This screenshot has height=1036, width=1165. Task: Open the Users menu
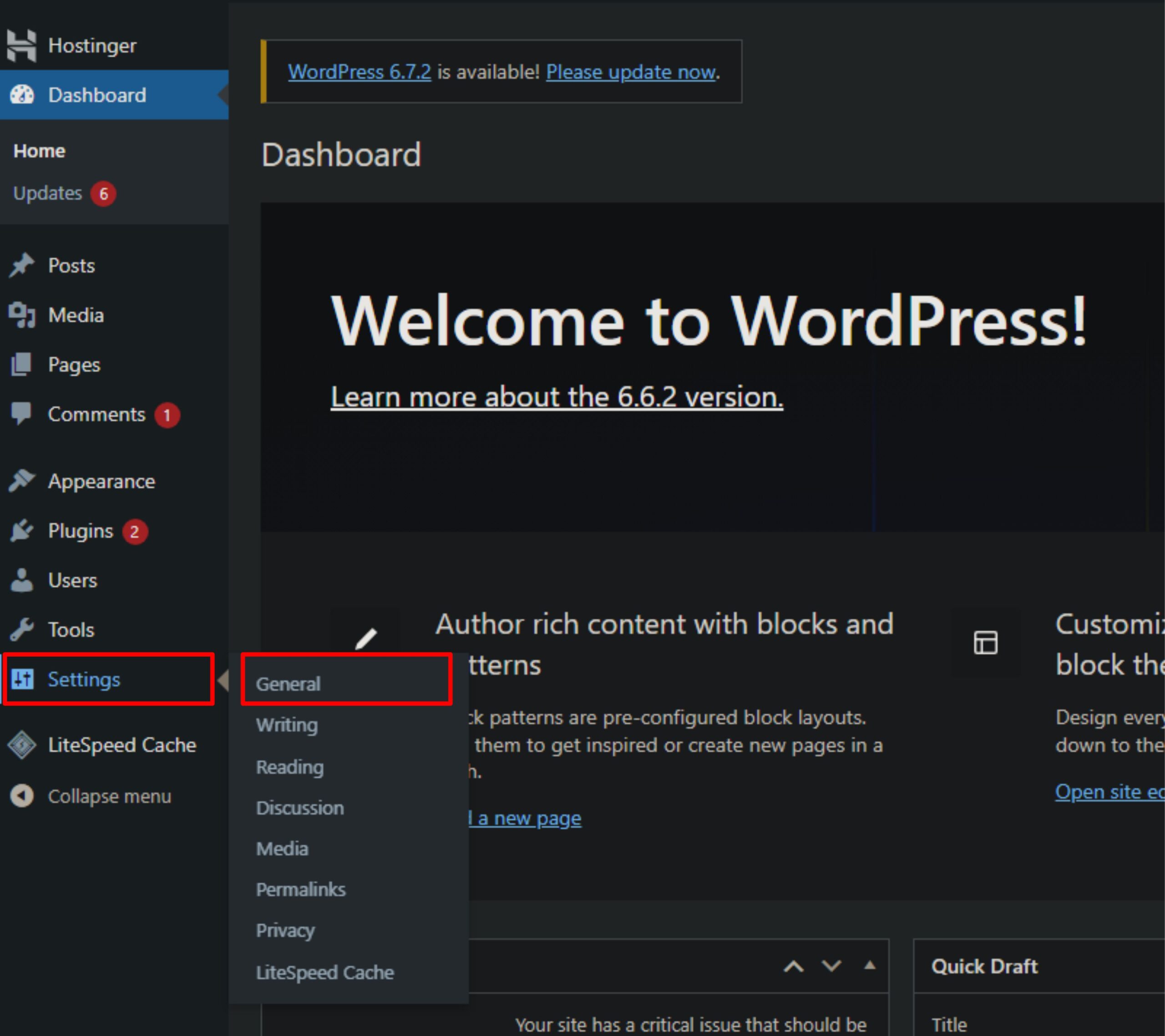(114, 580)
